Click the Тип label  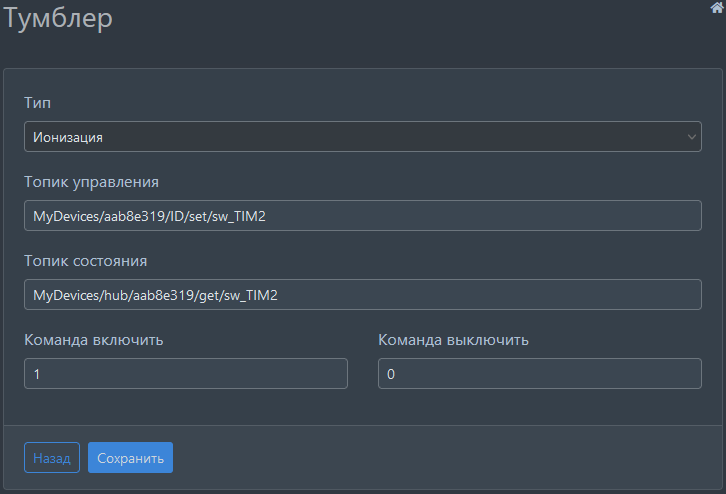point(37,103)
